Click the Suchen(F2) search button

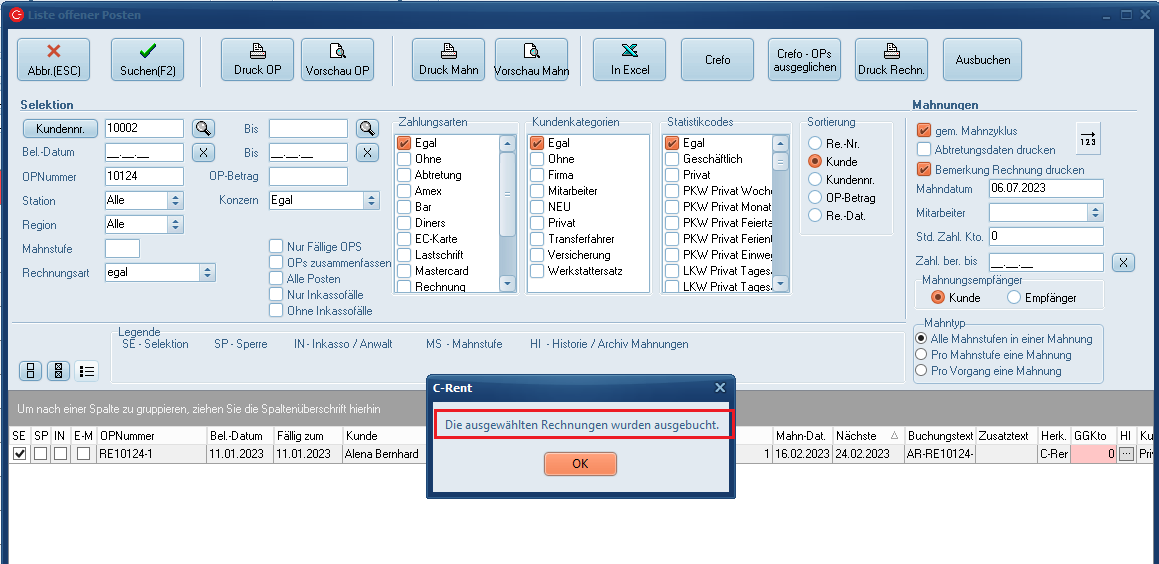point(147,60)
